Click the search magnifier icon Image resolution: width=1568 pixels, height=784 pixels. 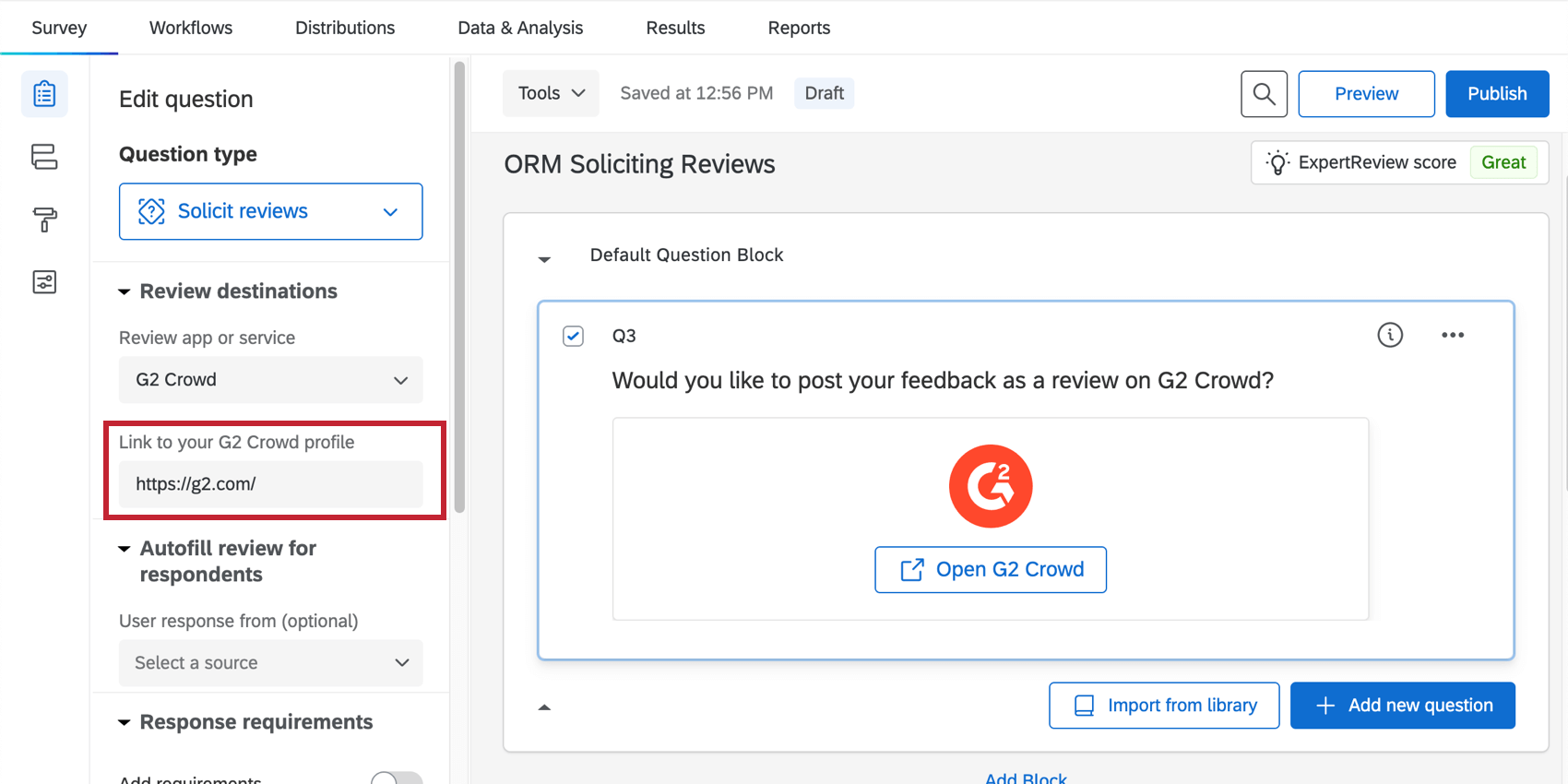point(1264,94)
